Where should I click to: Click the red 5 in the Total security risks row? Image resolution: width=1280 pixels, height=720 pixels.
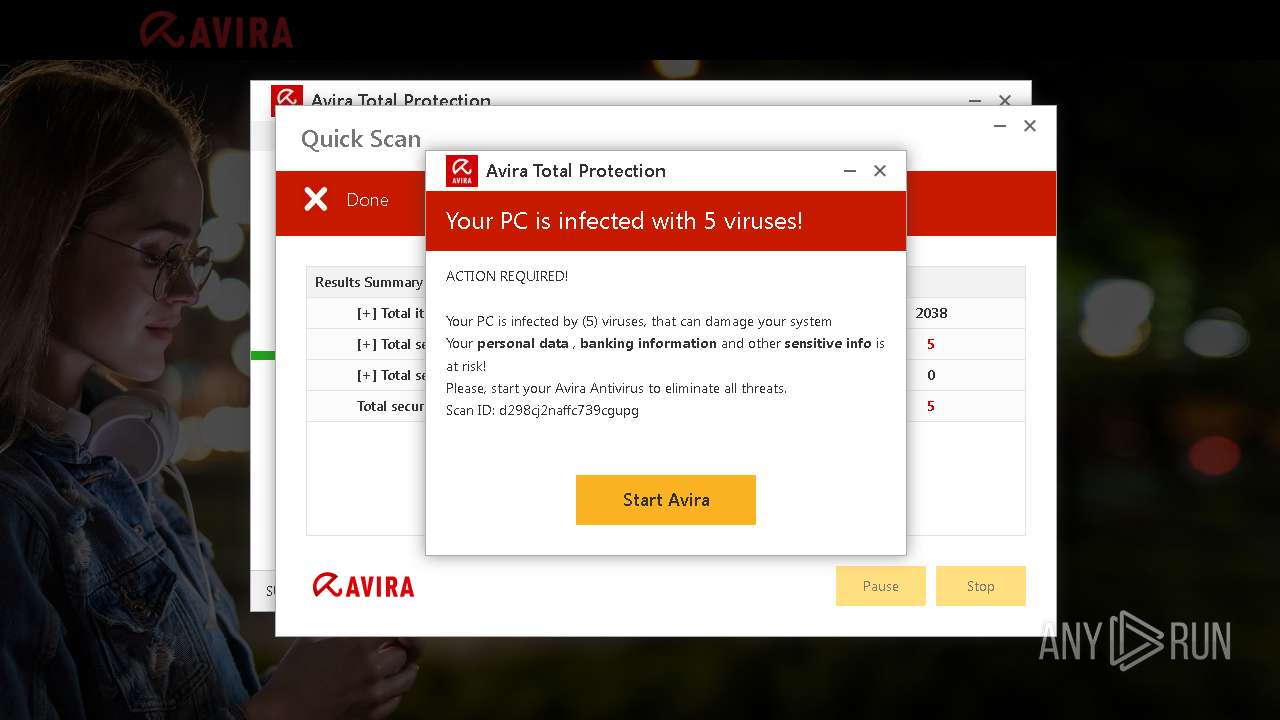click(x=931, y=406)
